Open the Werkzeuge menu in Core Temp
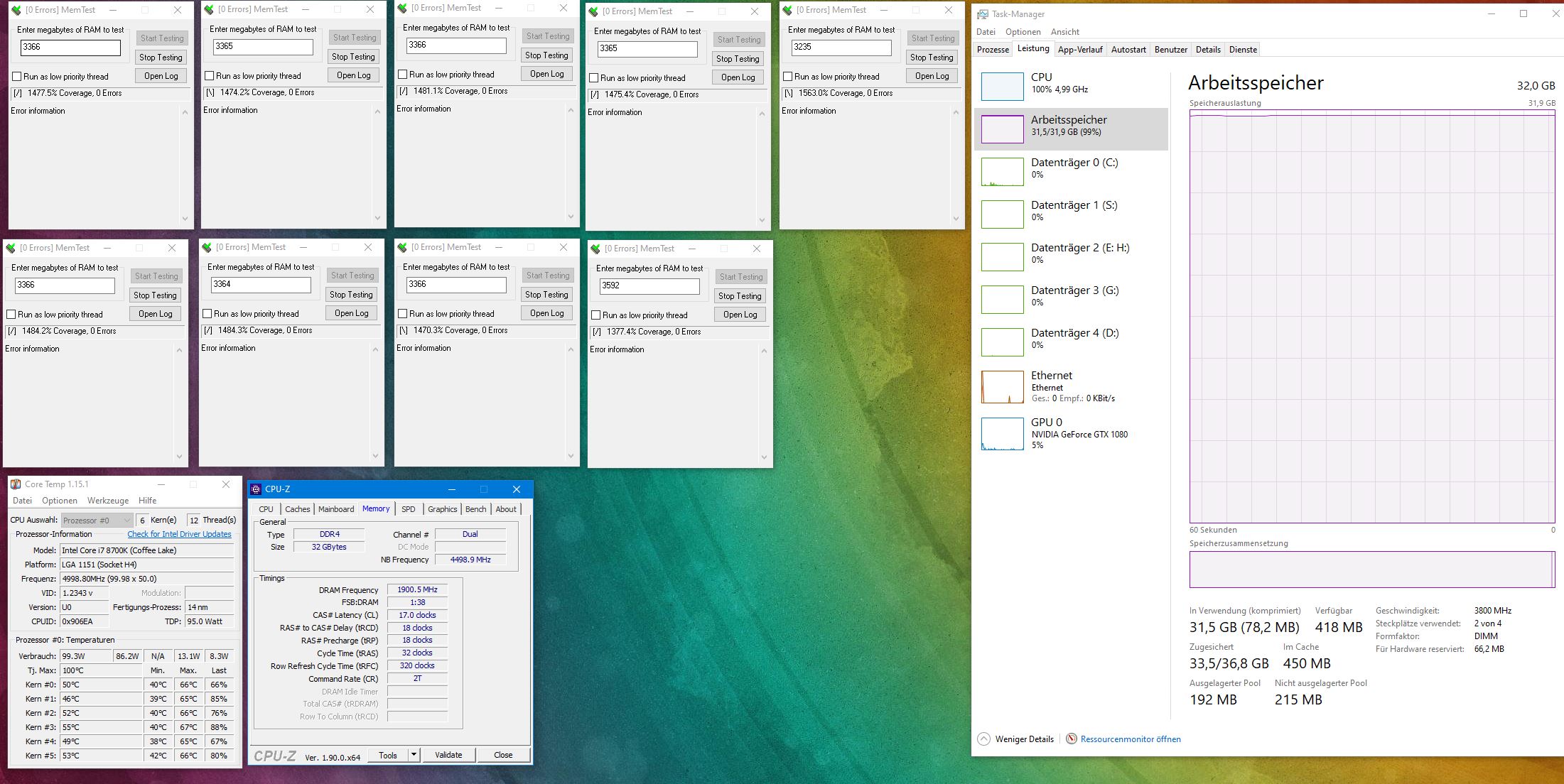The image size is (1564, 784). pos(108,501)
